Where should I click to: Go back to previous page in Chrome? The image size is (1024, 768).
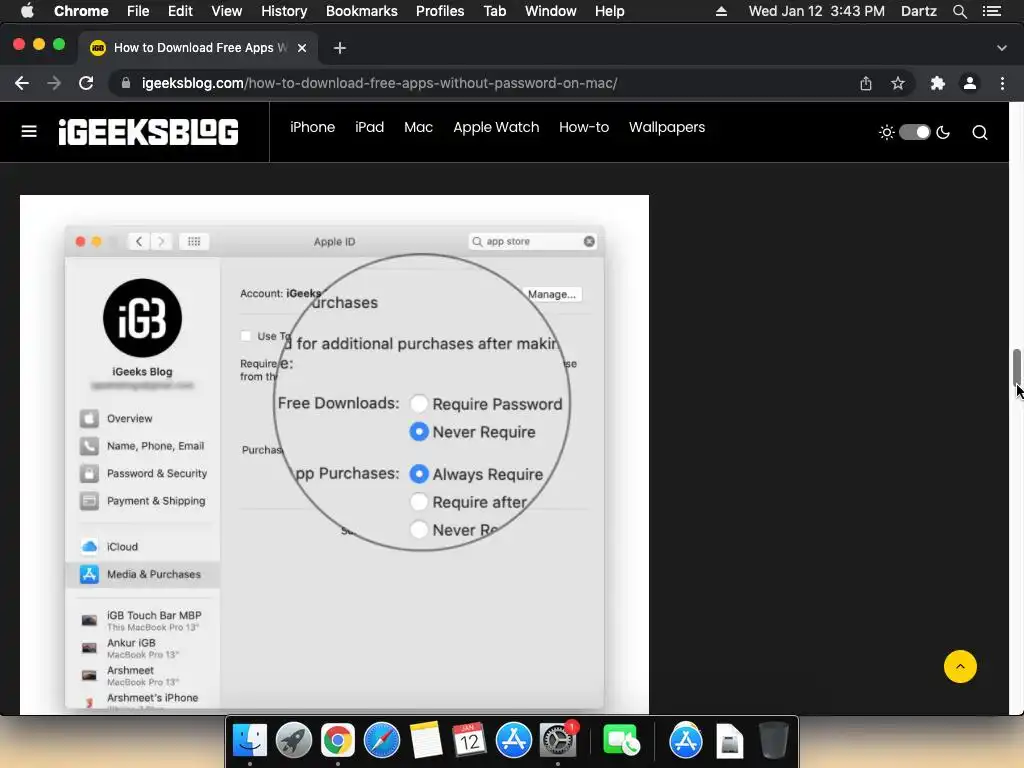click(22, 83)
